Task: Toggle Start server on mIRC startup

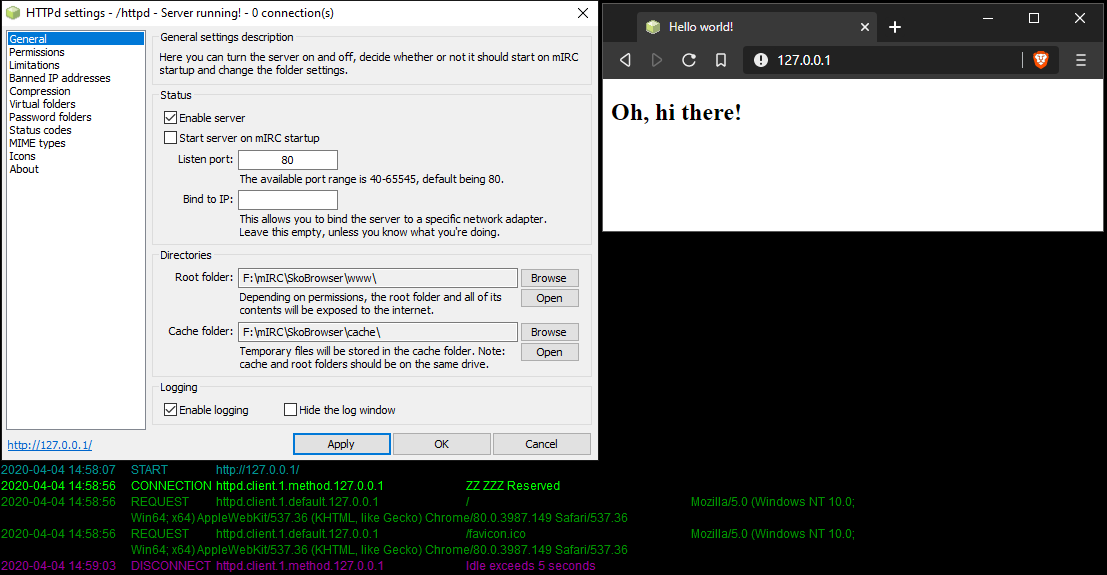Action: coord(170,138)
